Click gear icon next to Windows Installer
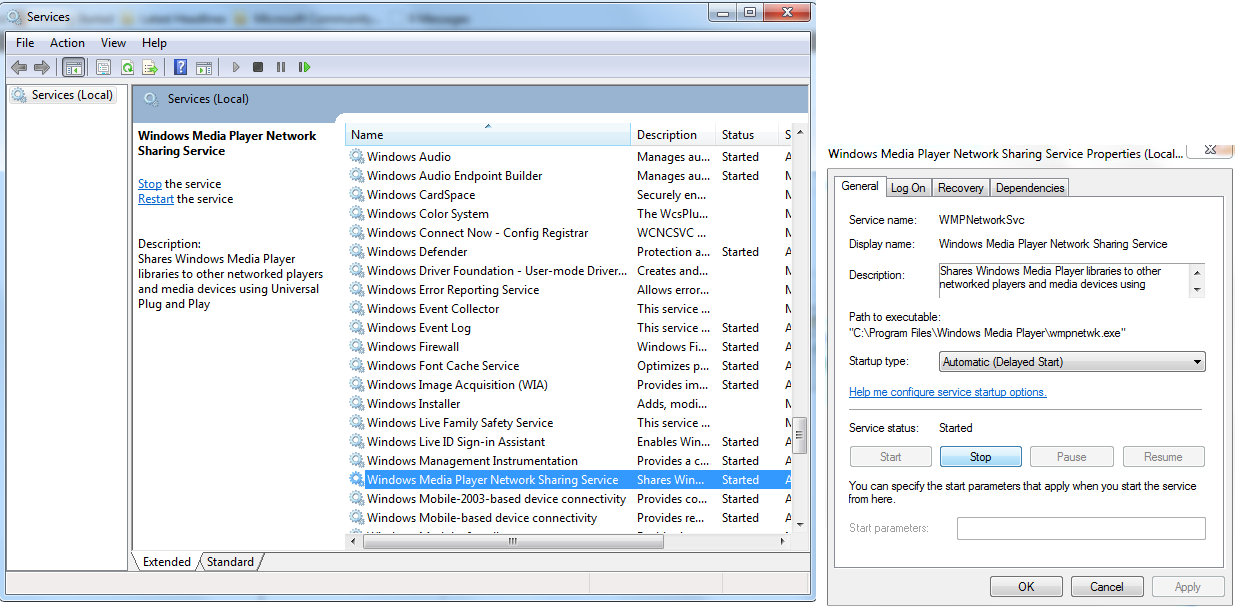Screen dimensions: 1235x607 (356, 403)
